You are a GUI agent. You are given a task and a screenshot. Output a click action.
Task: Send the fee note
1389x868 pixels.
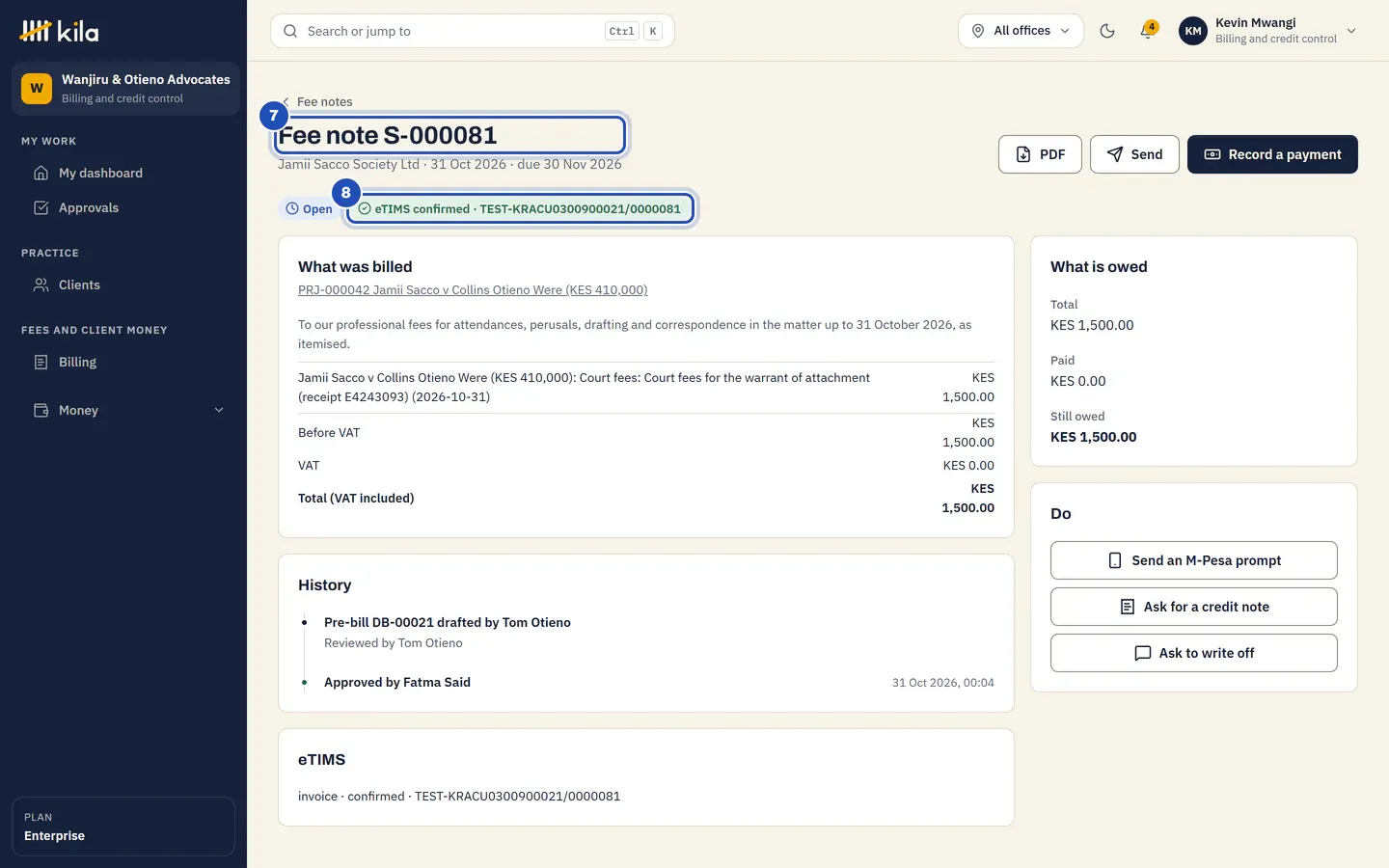1134,154
